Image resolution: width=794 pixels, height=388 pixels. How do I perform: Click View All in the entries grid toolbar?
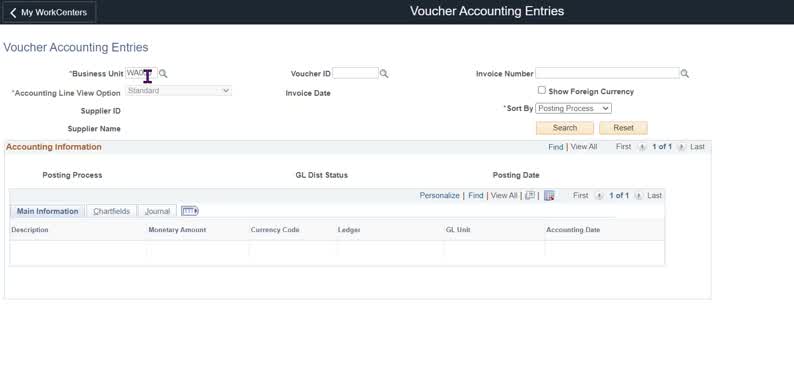point(504,196)
